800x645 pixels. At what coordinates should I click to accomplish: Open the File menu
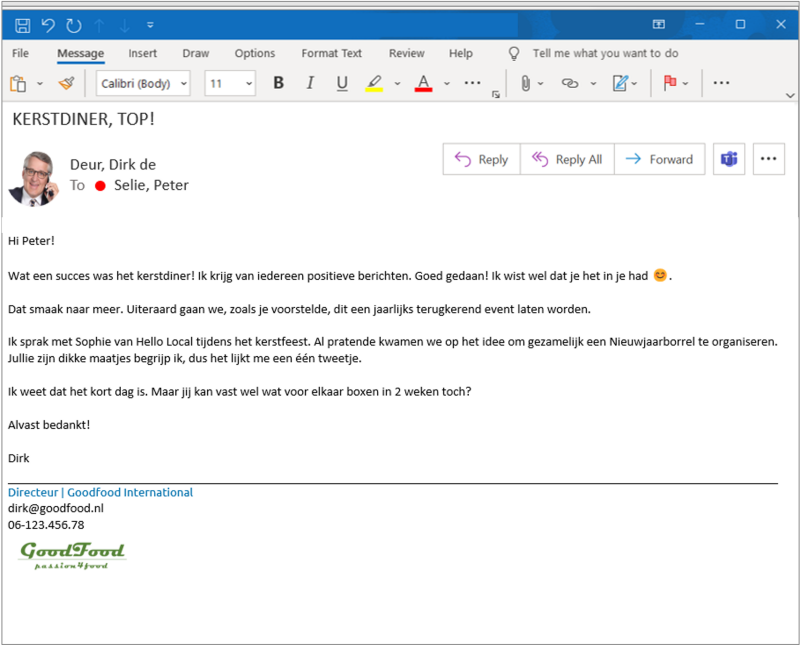coord(20,53)
